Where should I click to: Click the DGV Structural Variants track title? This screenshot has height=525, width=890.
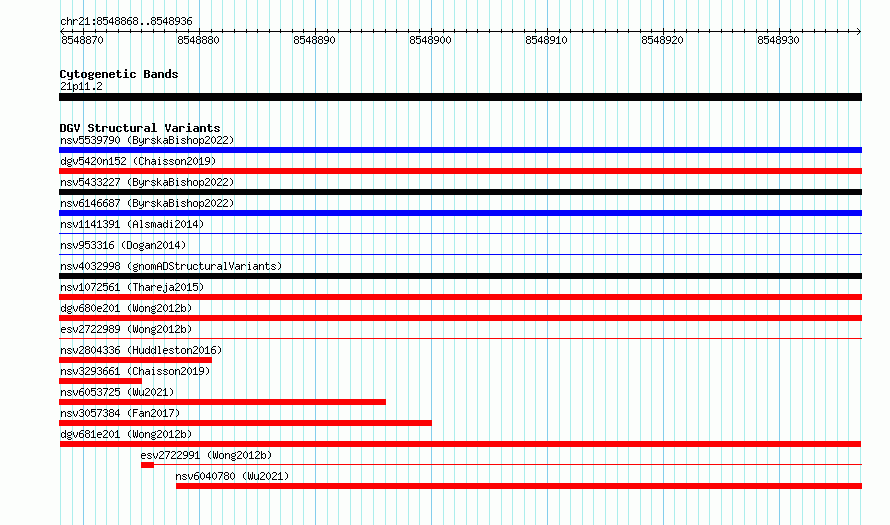(140, 128)
